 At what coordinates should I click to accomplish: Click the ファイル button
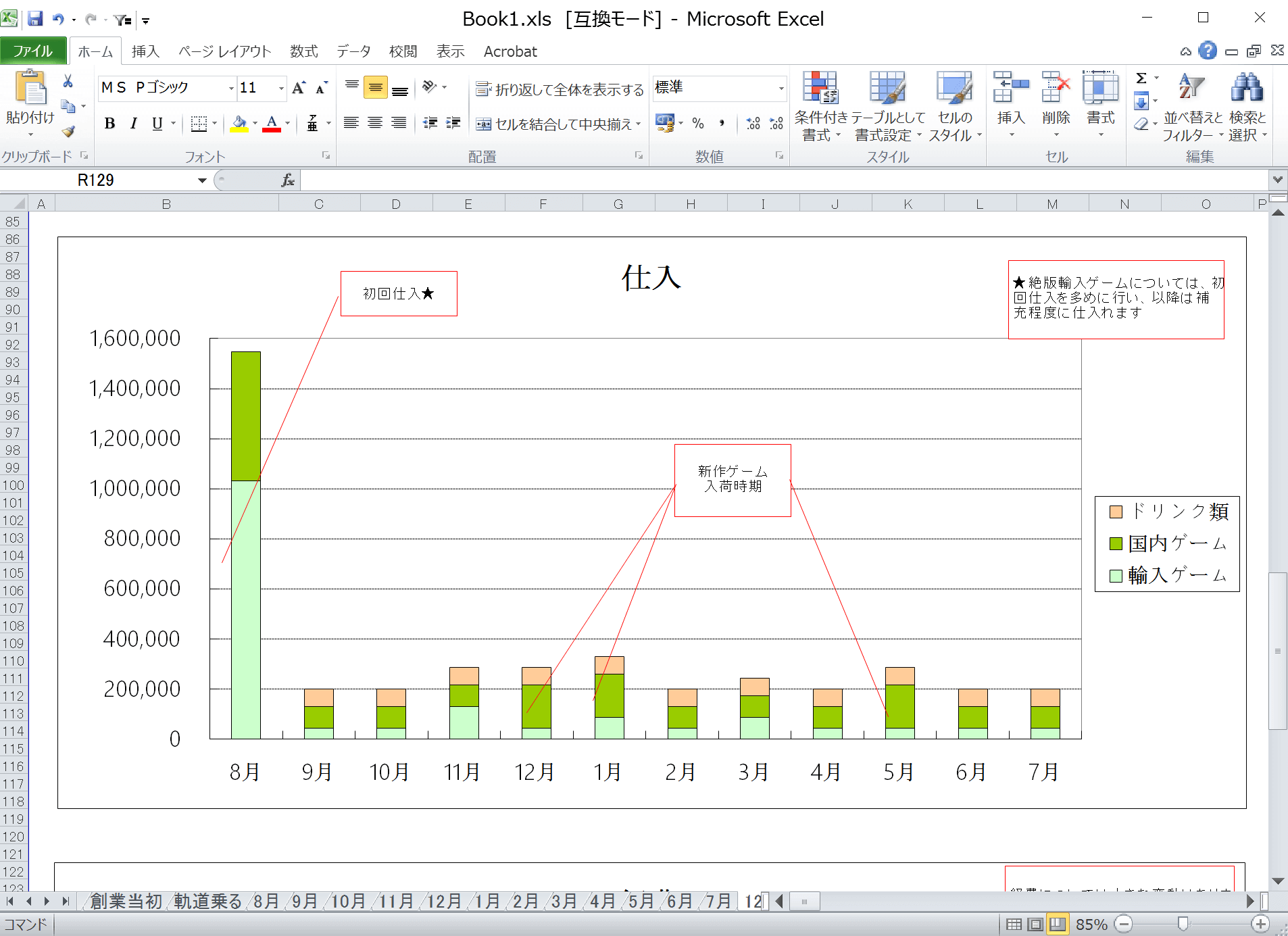click(32, 51)
